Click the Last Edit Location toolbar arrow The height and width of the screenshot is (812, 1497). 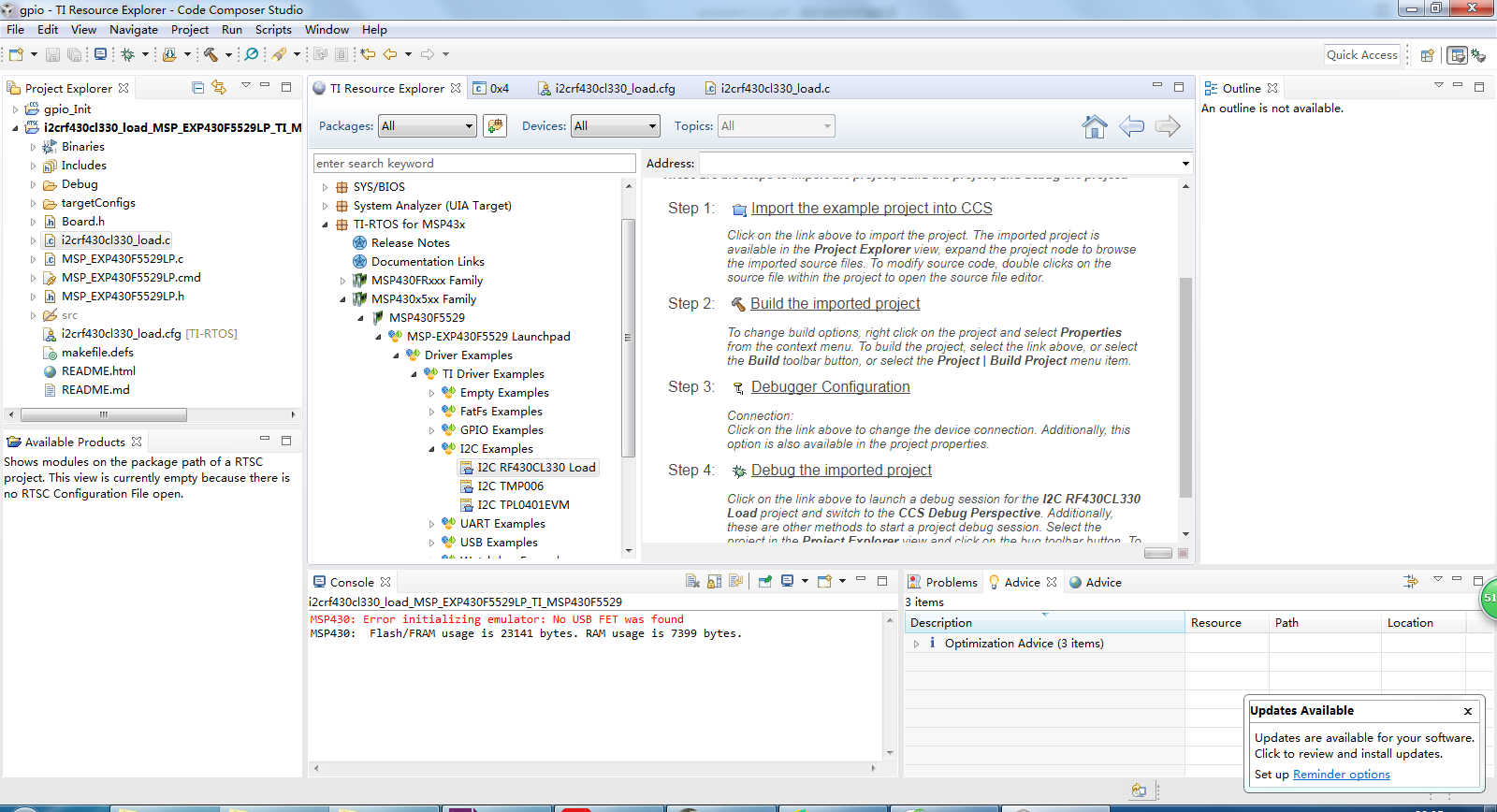coord(368,54)
